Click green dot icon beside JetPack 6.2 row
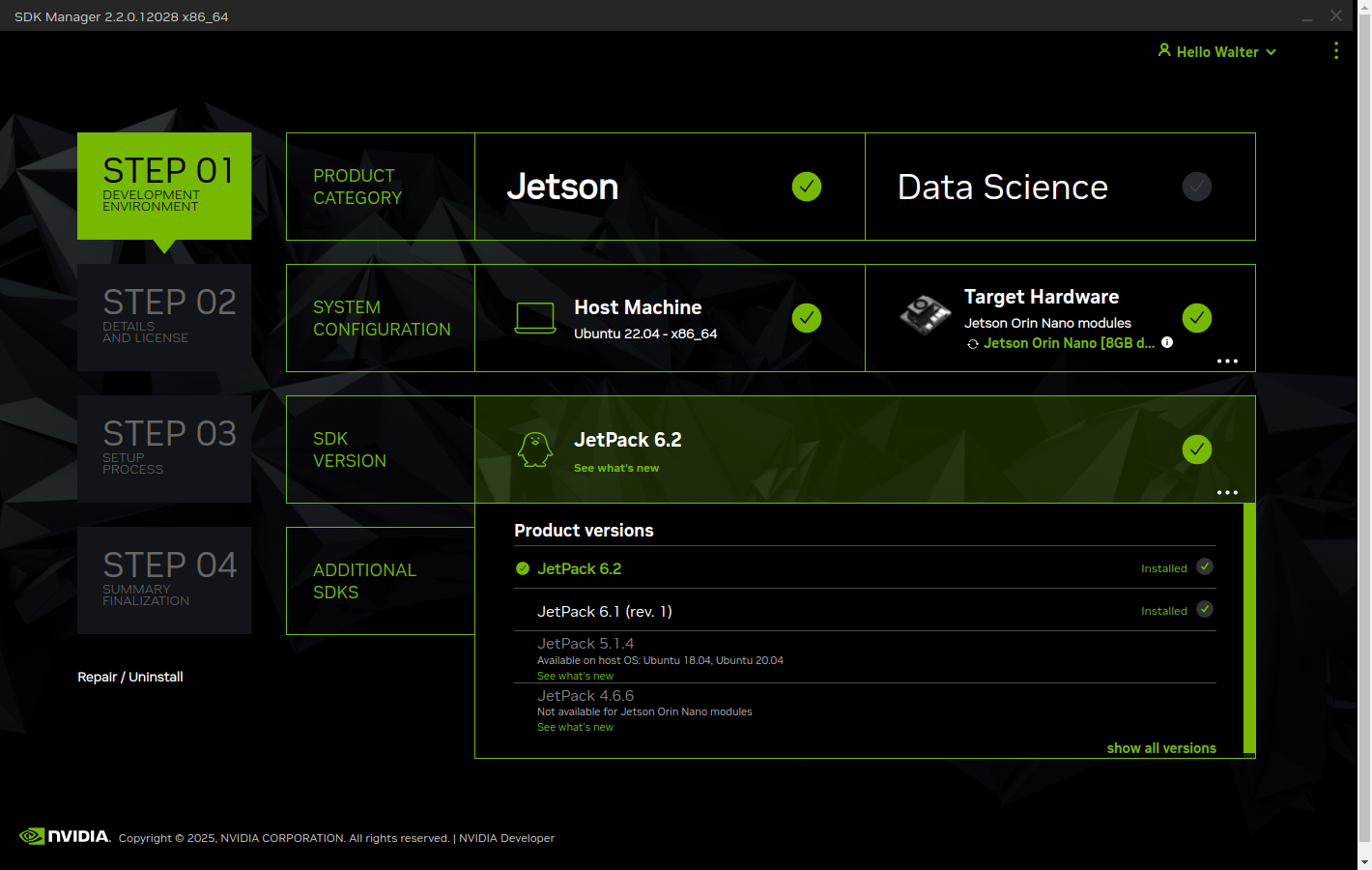 523,568
